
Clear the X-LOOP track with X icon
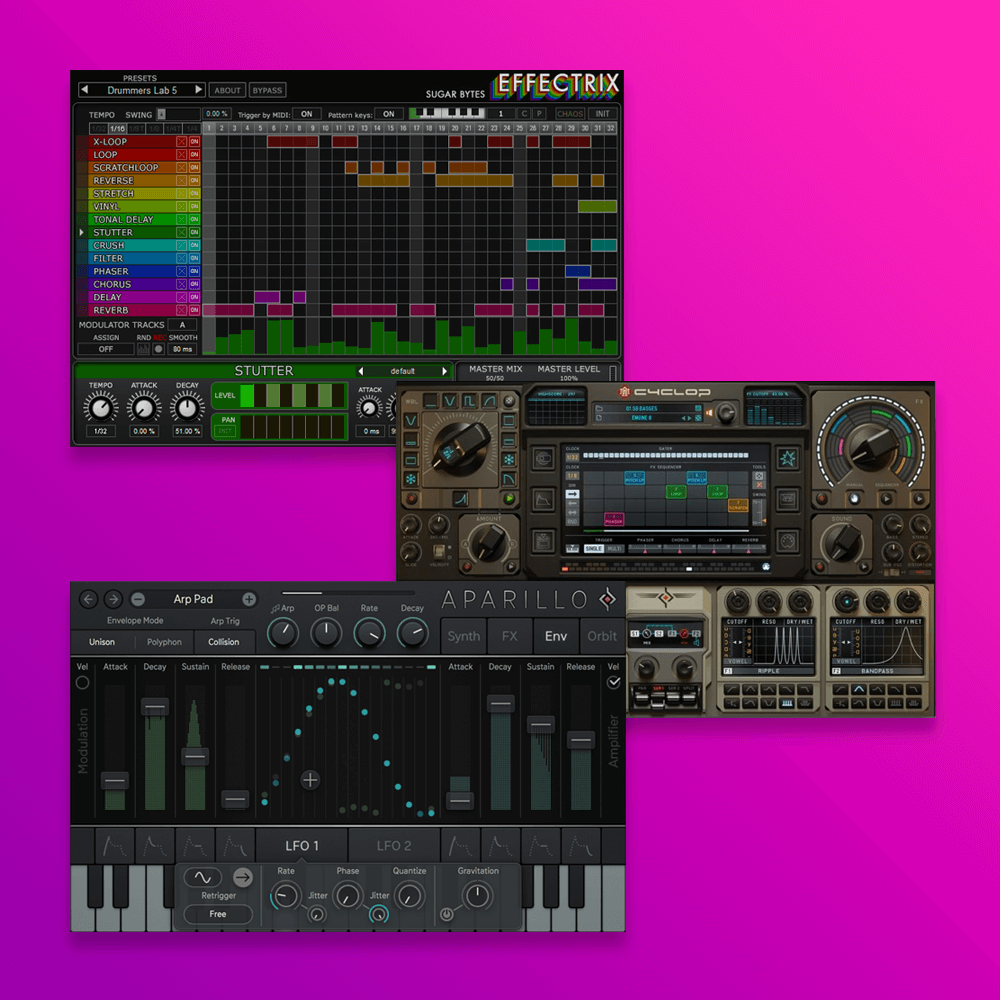(182, 142)
